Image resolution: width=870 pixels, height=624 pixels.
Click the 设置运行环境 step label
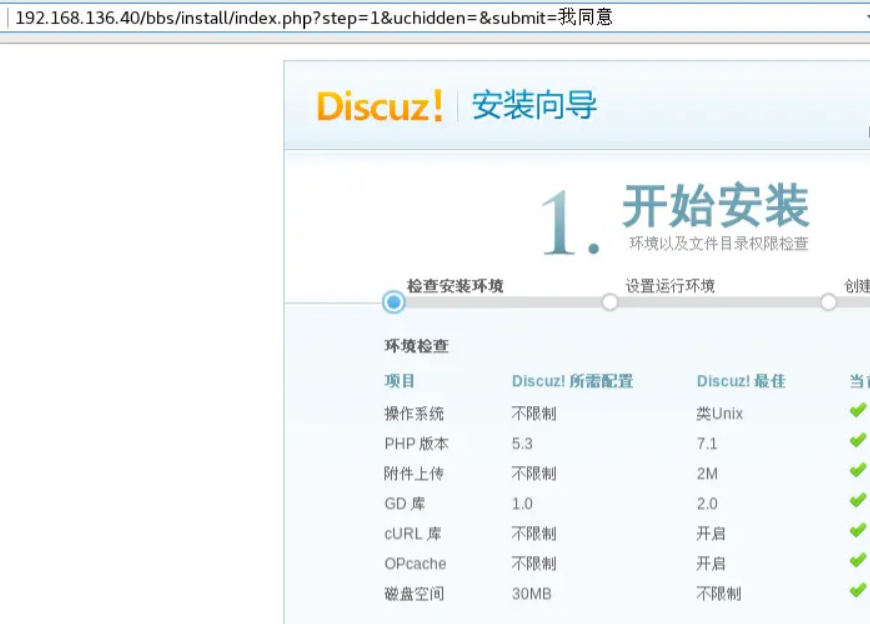tap(670, 286)
